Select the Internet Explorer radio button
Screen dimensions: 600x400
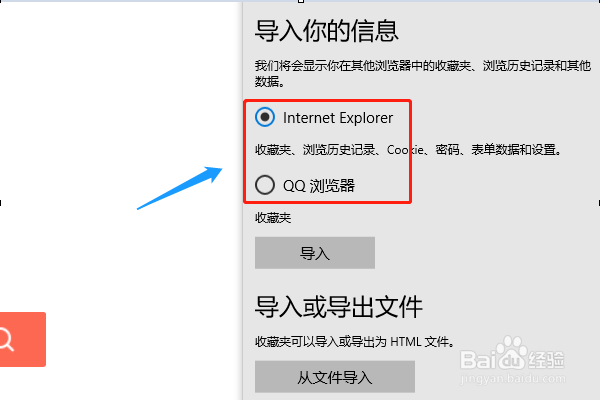[x=265, y=117]
